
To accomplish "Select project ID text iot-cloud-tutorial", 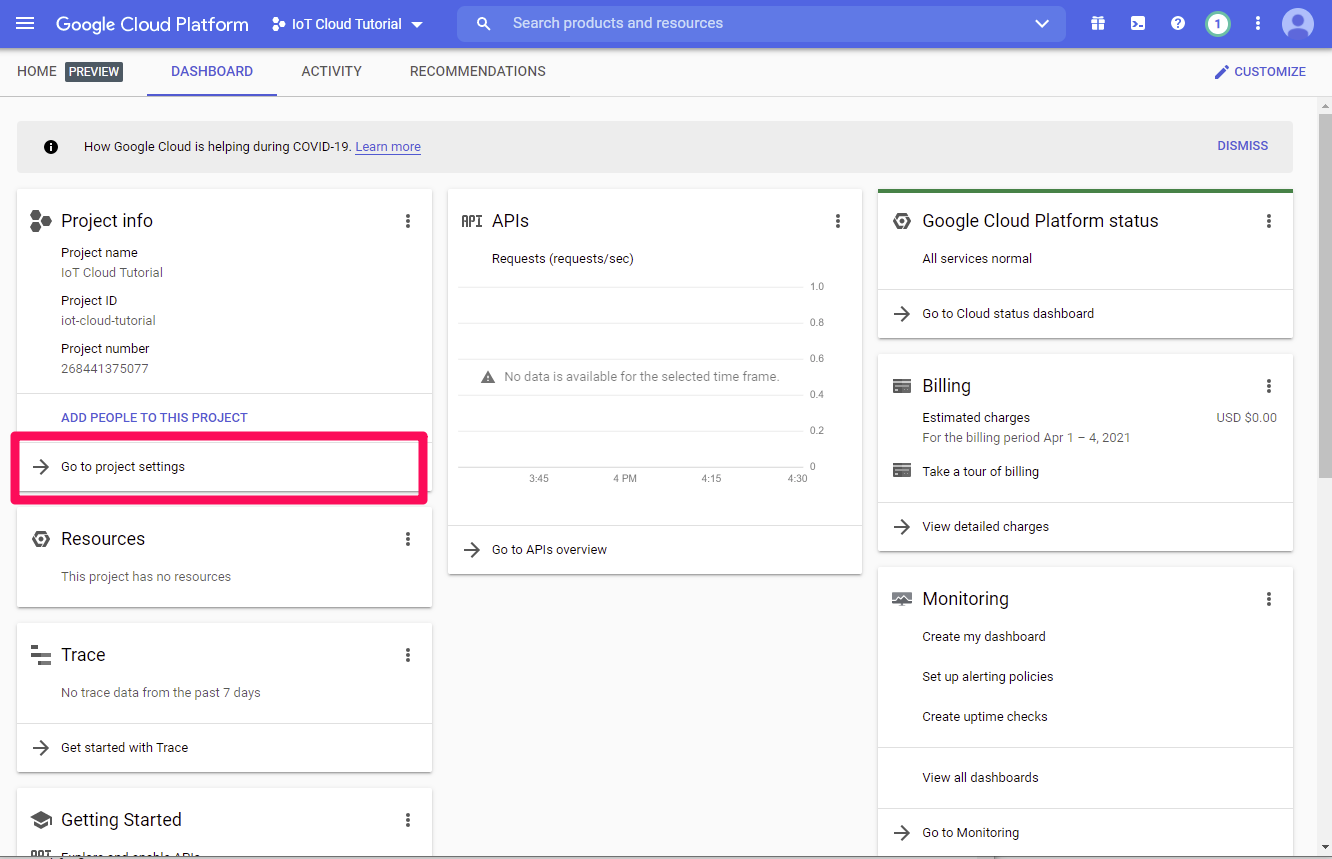I will pos(108,321).
